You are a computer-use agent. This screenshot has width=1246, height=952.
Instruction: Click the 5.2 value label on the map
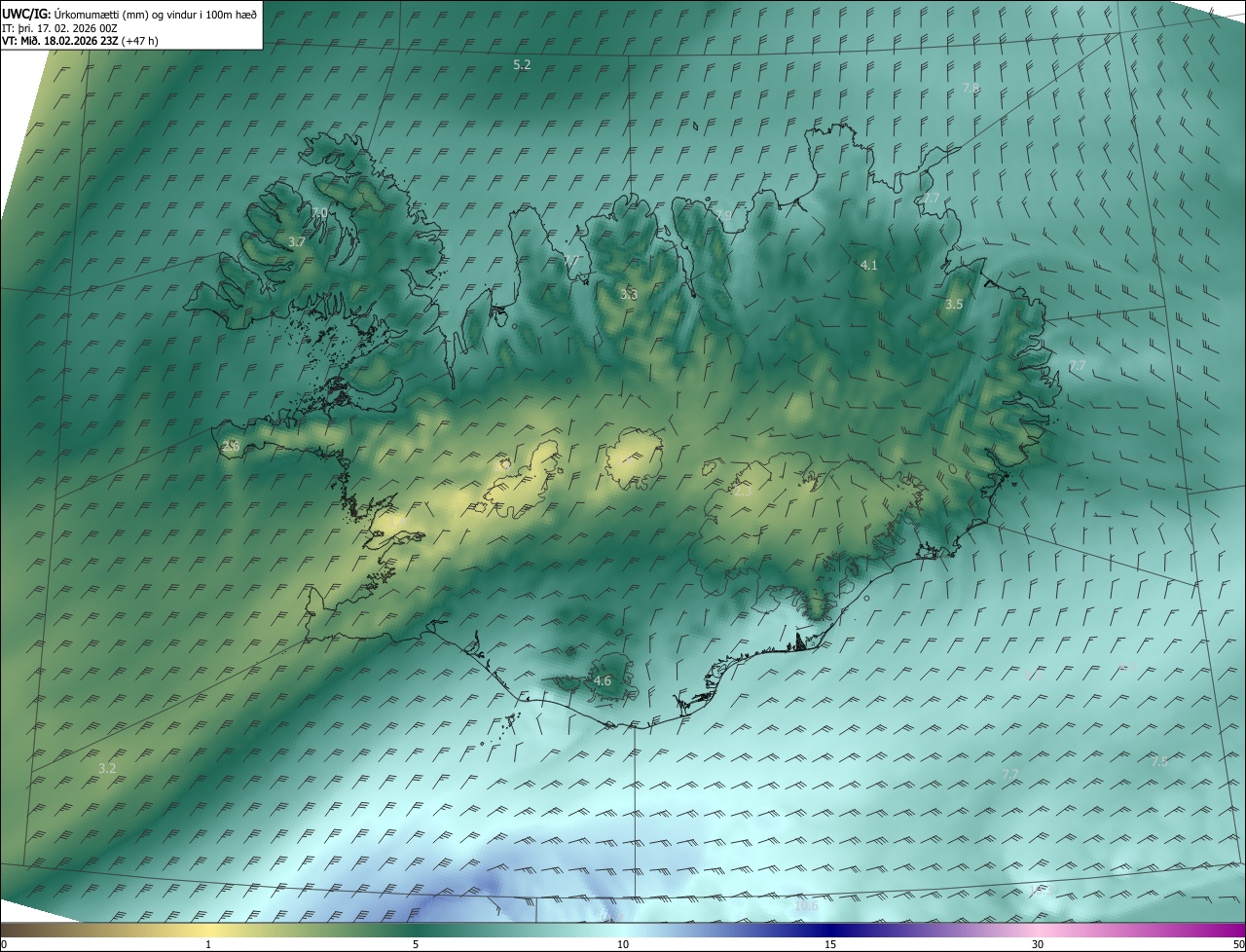tap(522, 65)
